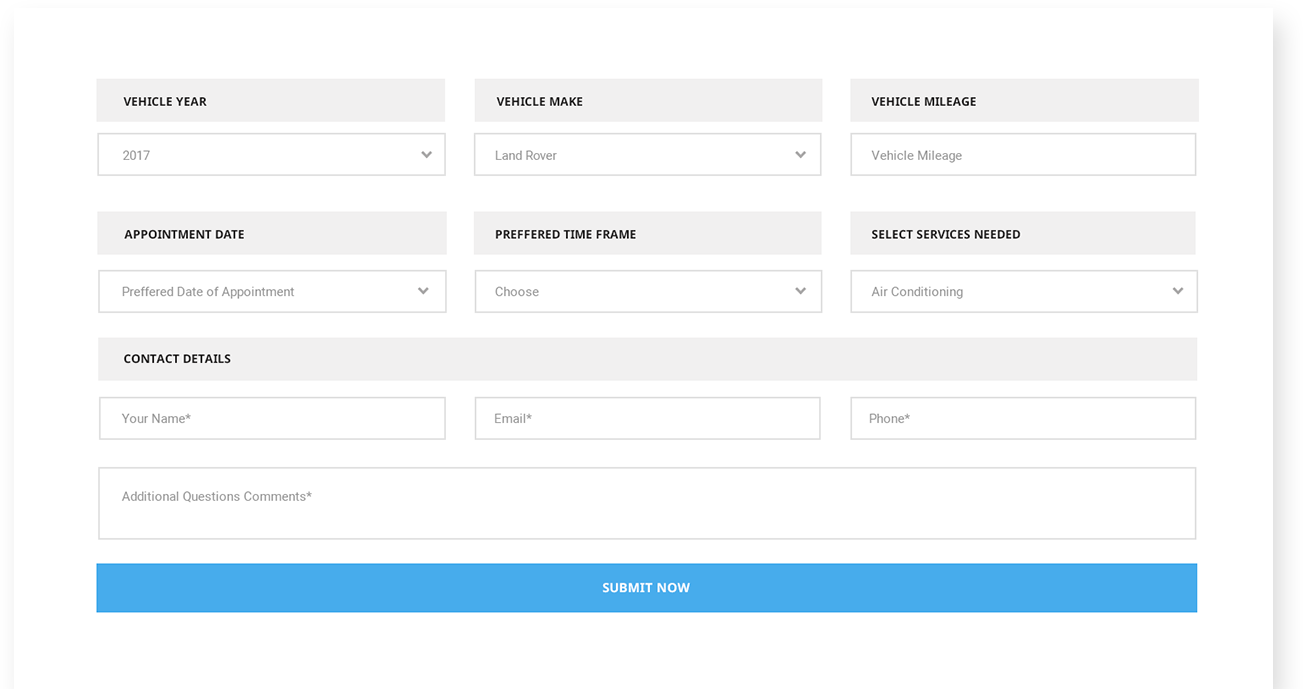Focus the Vehicle Mileage text field
This screenshot has width=1303, height=689.
1023,155
